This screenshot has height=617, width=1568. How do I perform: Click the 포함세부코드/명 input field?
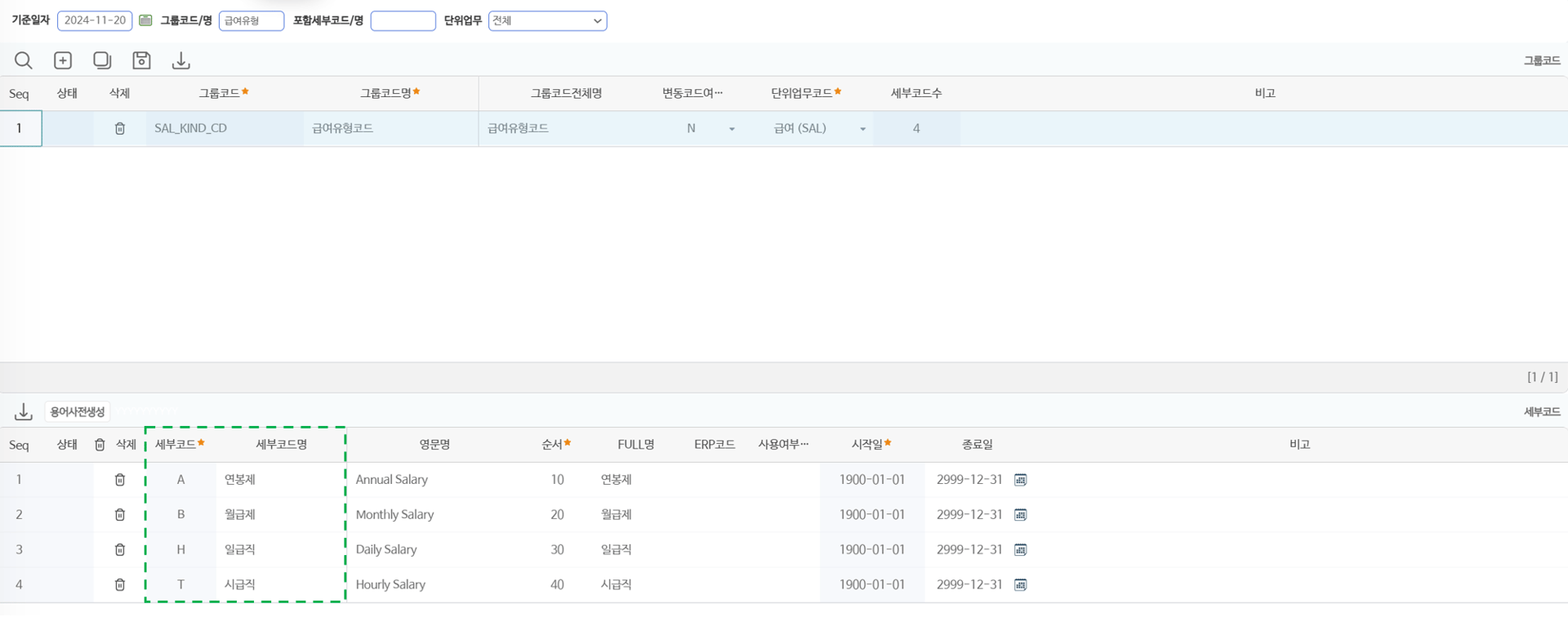403,20
